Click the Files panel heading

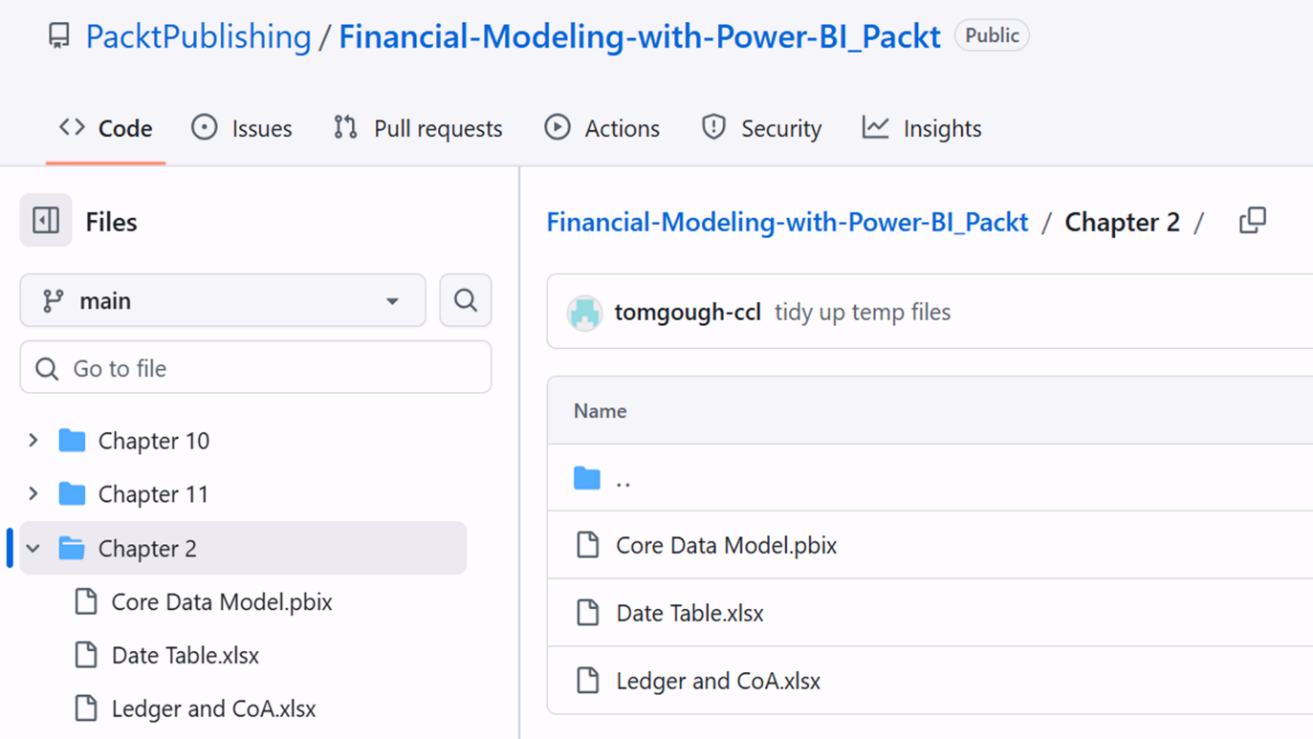(x=111, y=222)
